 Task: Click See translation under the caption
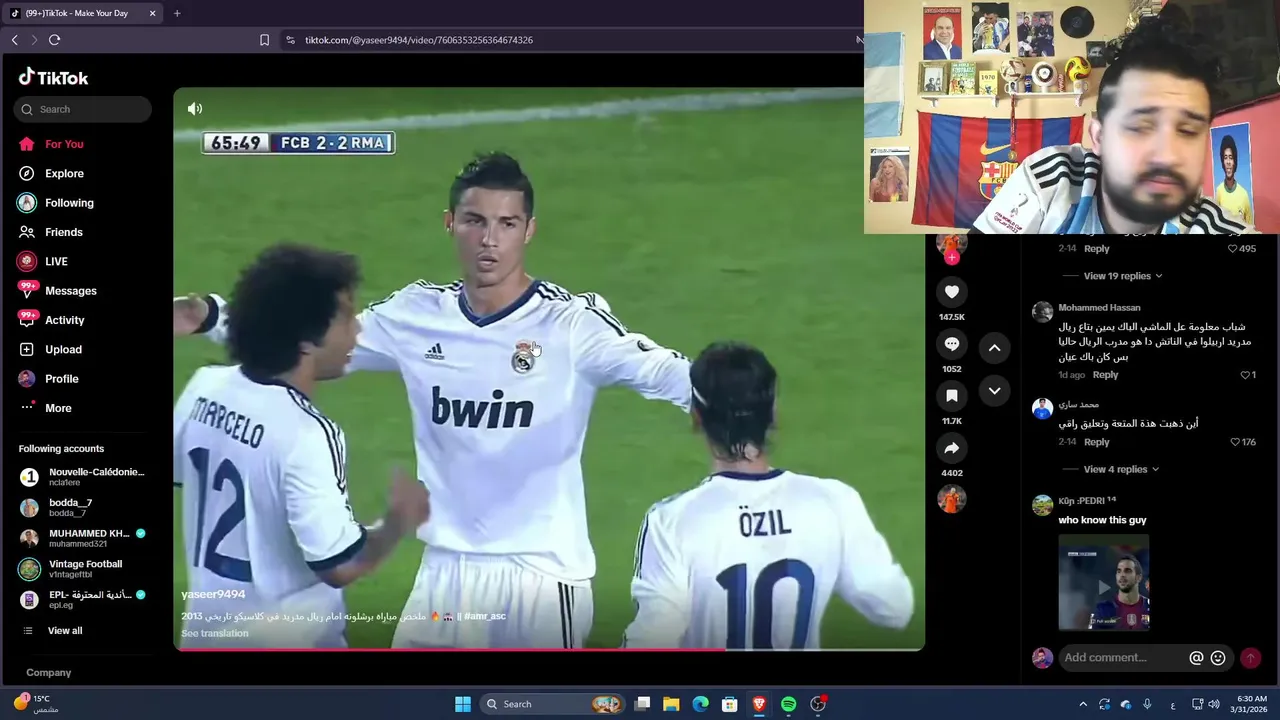coord(214,633)
